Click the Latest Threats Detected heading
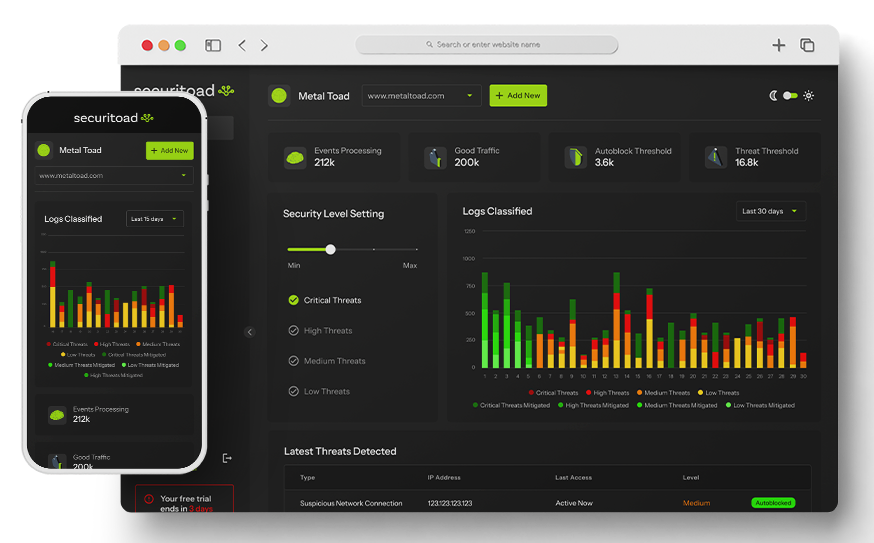Screen dimensions: 874x543 340,452
